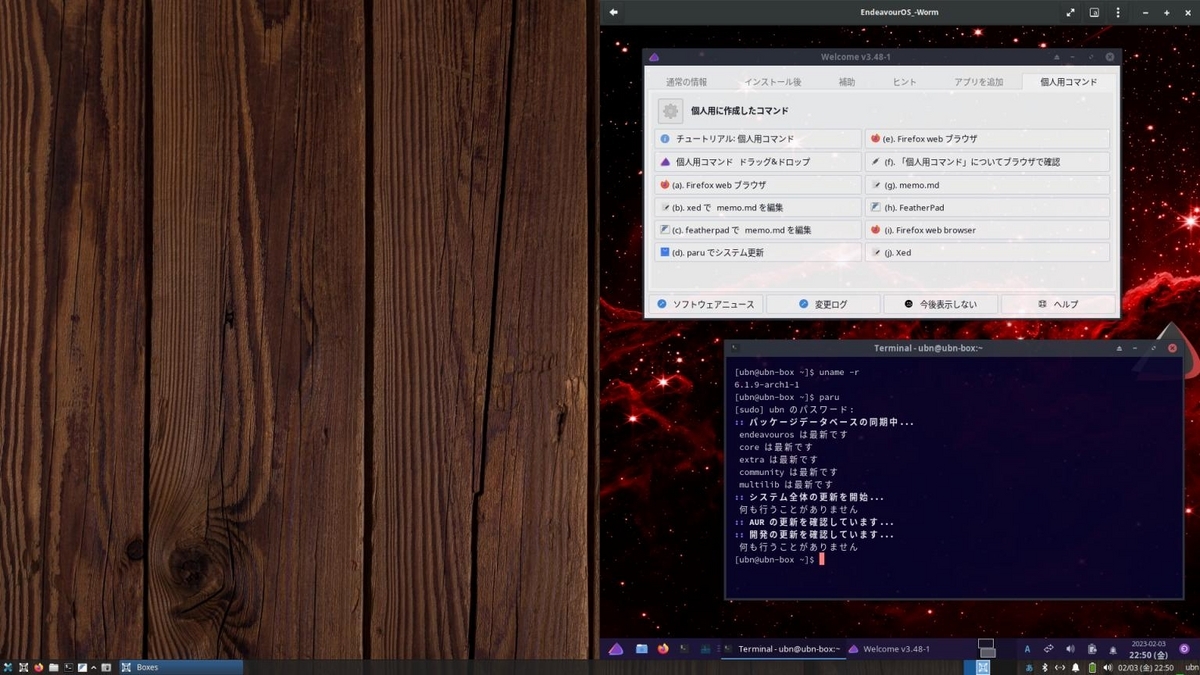This screenshot has height=675, width=1200.
Task: Click input method 'A' icon in guest panel
Action: coord(1027,649)
